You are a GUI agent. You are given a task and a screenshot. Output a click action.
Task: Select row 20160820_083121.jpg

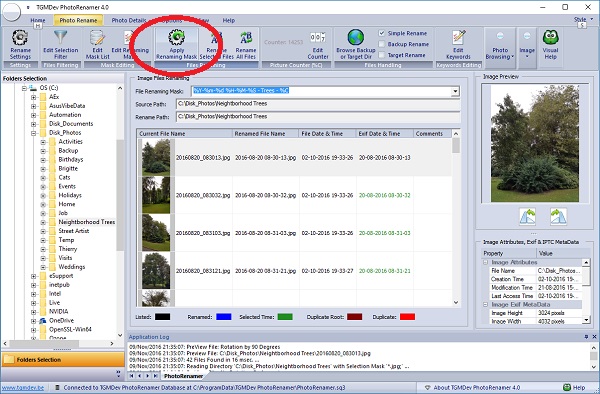(x=294, y=271)
